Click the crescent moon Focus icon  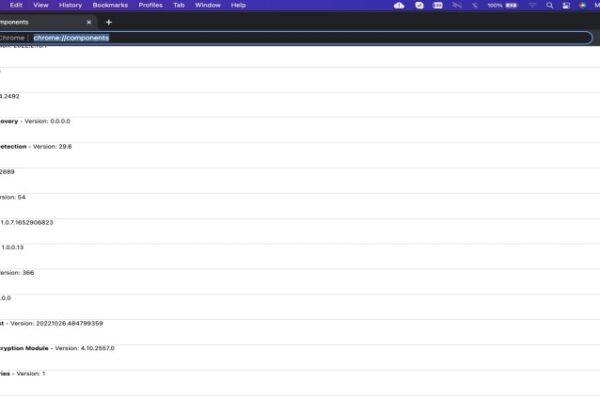coord(475,5)
